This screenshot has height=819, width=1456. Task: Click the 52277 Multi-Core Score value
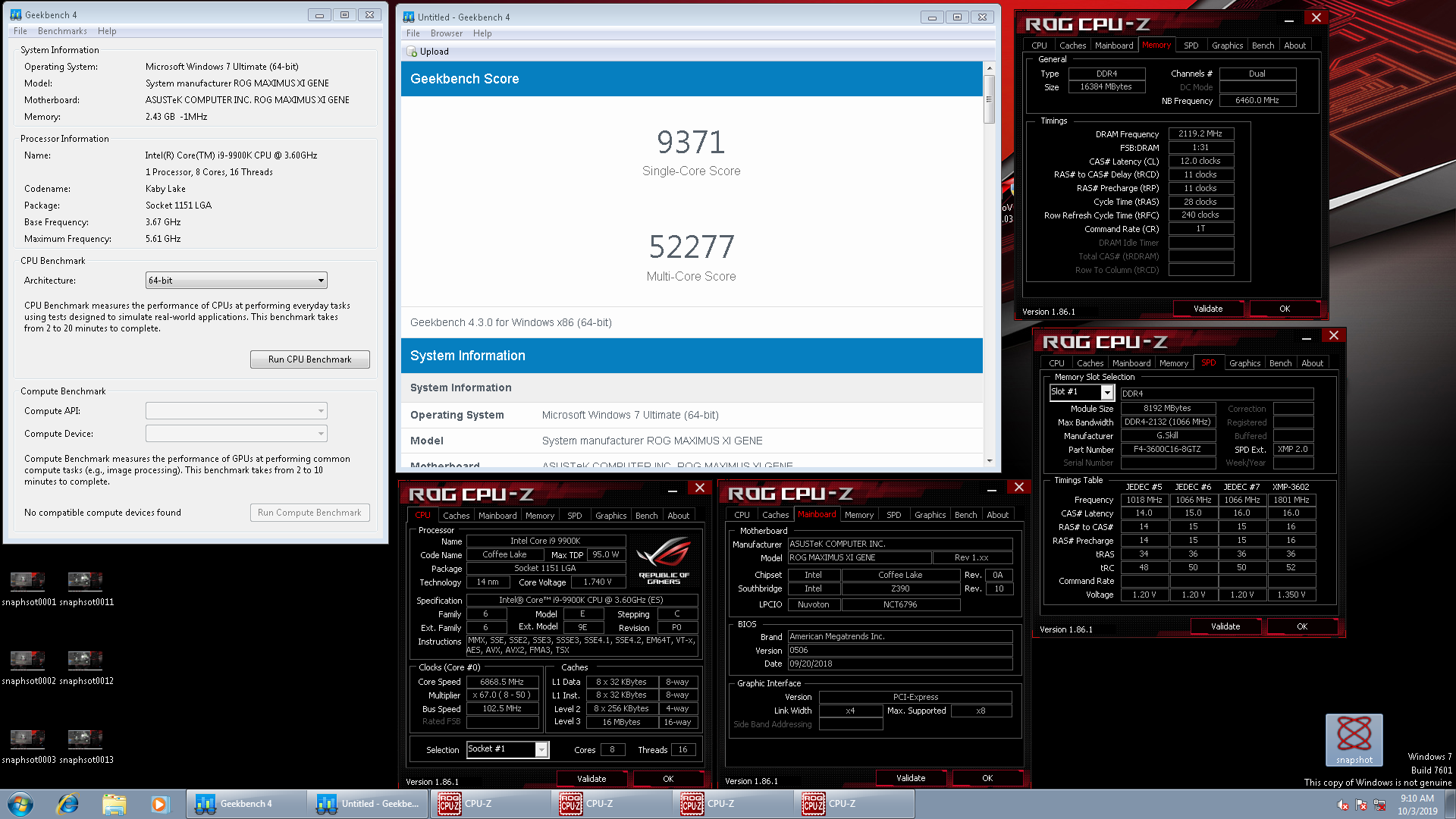tap(691, 247)
